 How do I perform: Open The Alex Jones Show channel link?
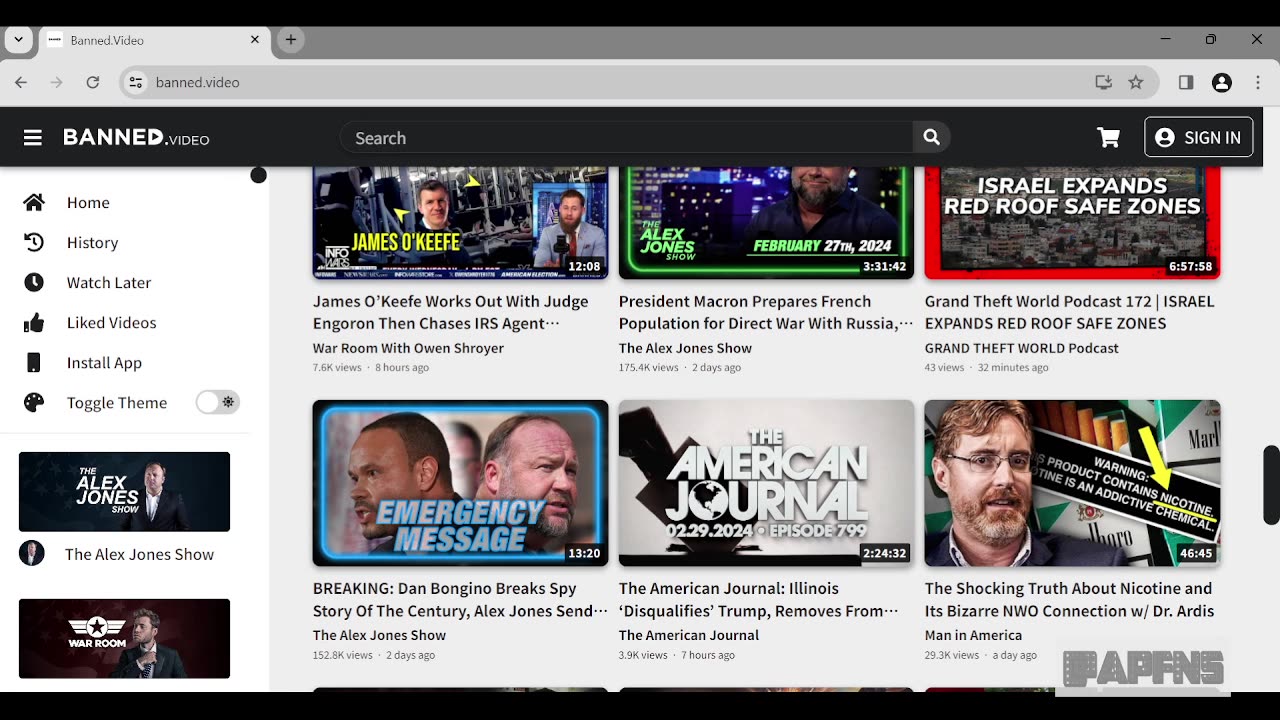coord(139,554)
